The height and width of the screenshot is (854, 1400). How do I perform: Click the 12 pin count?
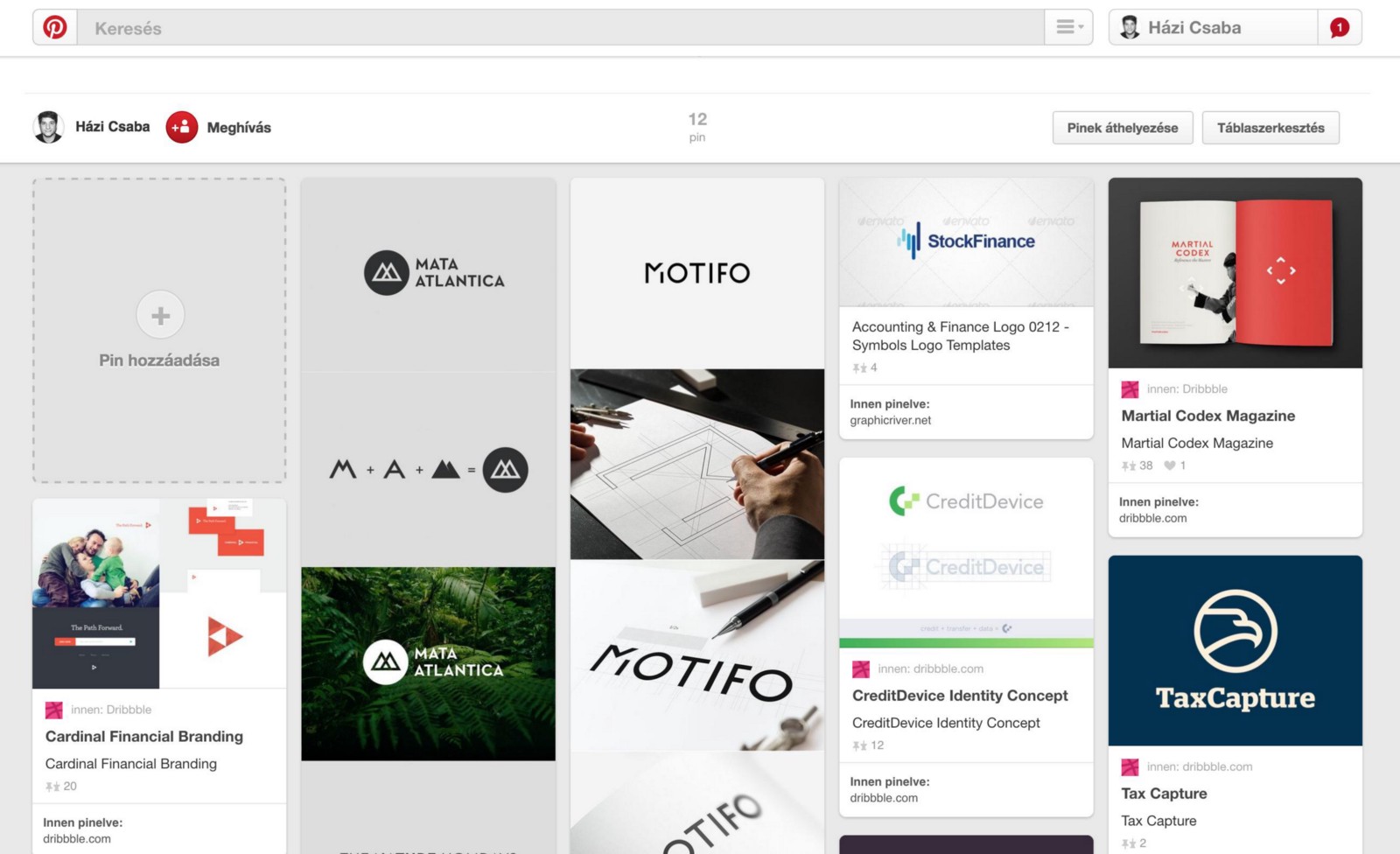(697, 127)
